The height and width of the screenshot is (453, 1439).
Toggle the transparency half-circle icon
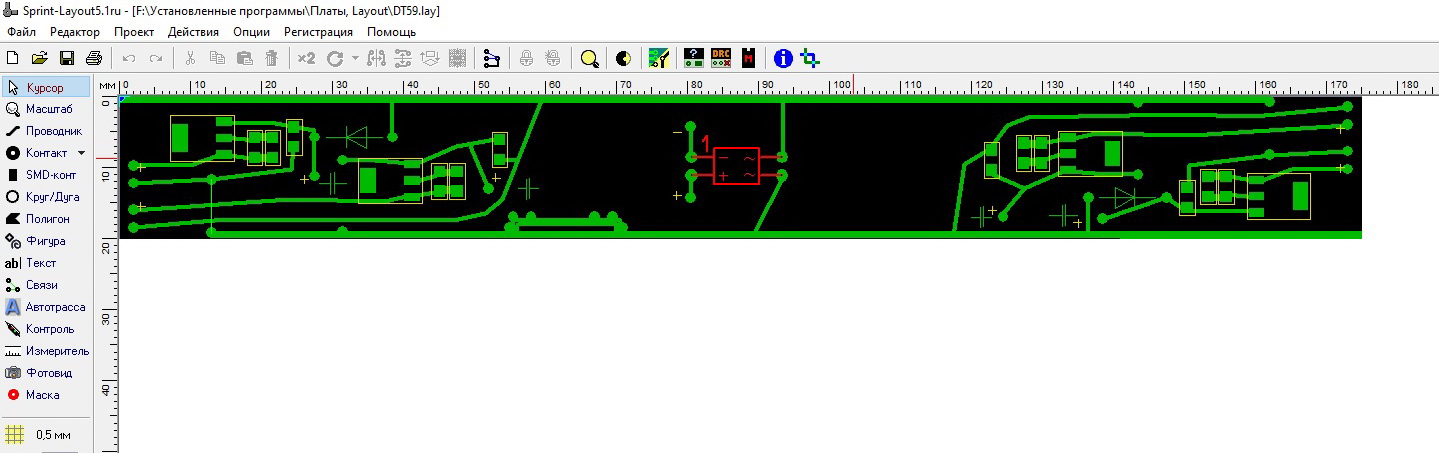623,58
